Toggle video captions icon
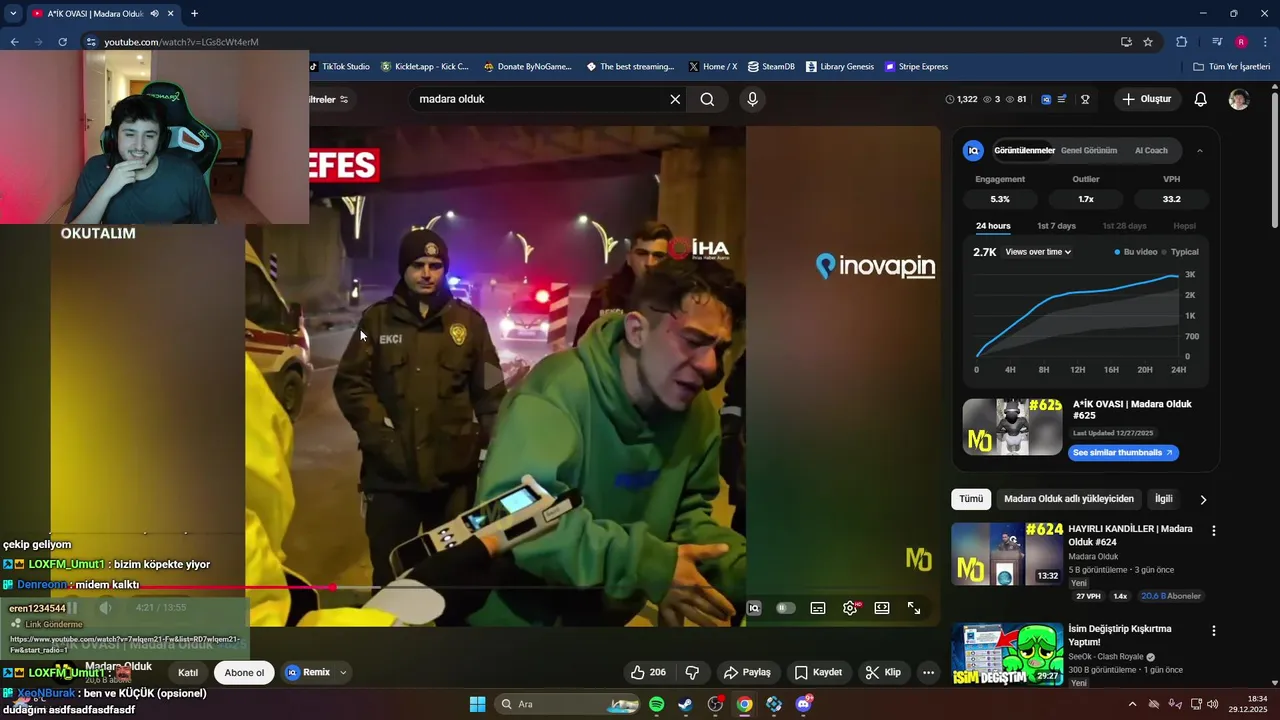Viewport: 1280px width, 720px height. [818, 608]
